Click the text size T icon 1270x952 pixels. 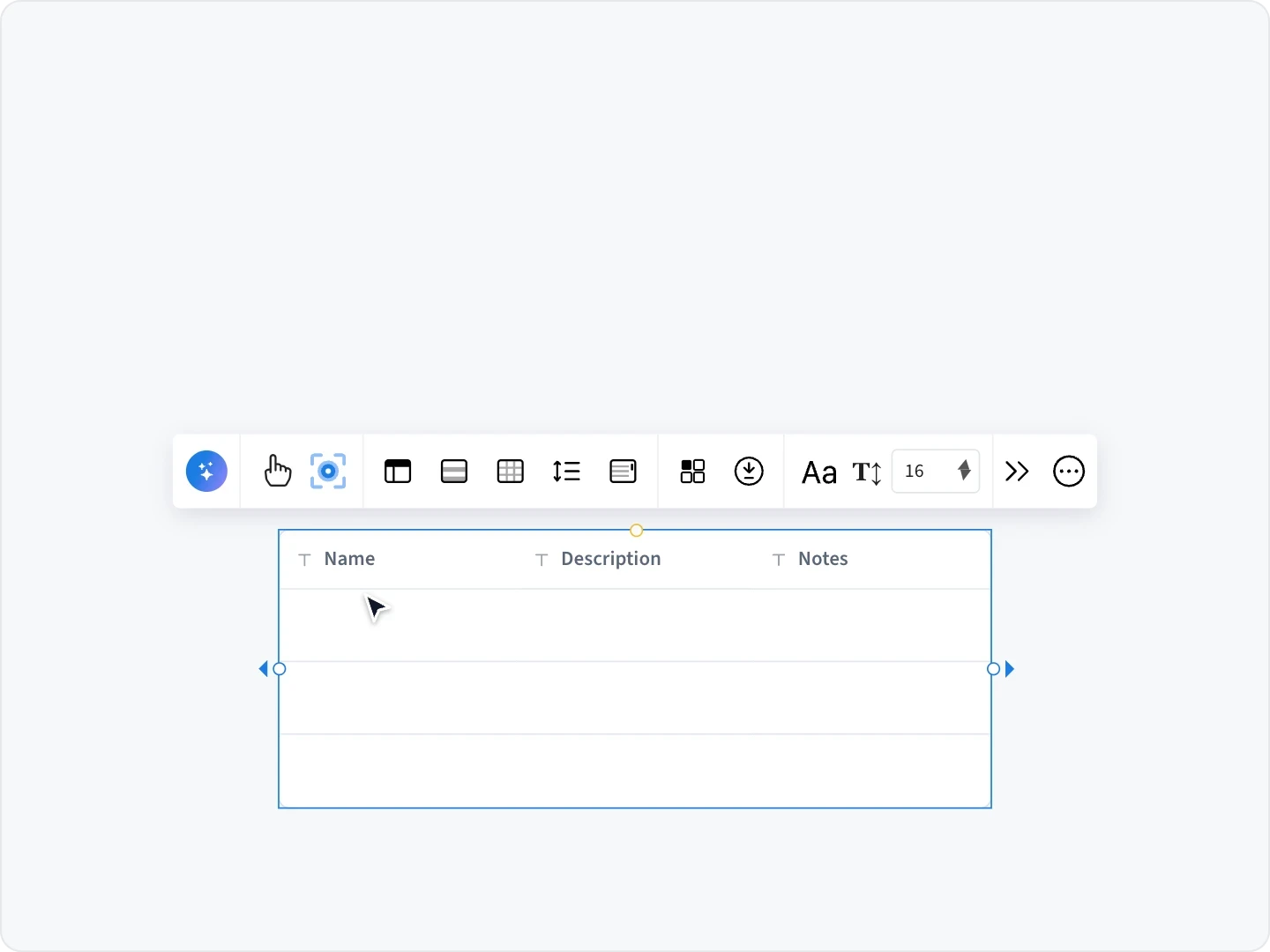click(x=867, y=472)
